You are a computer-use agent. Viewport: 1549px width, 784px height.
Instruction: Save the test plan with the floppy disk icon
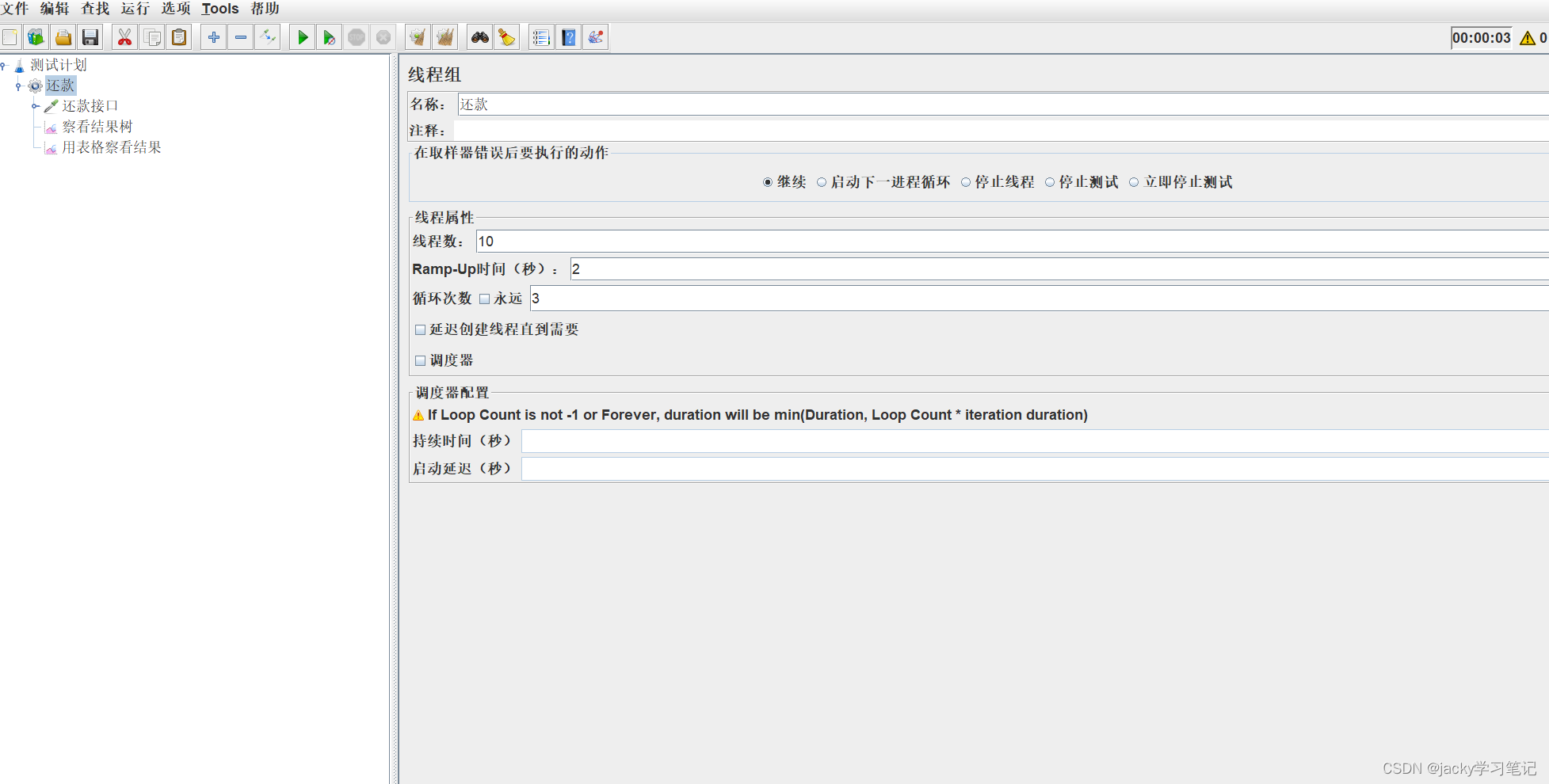coord(90,37)
